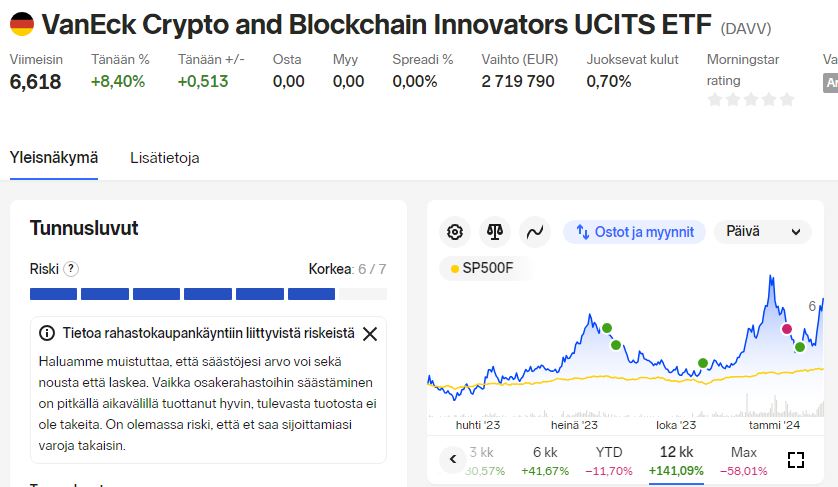Open the Päivä interval dropdown
The width and height of the screenshot is (838, 487).
point(763,232)
